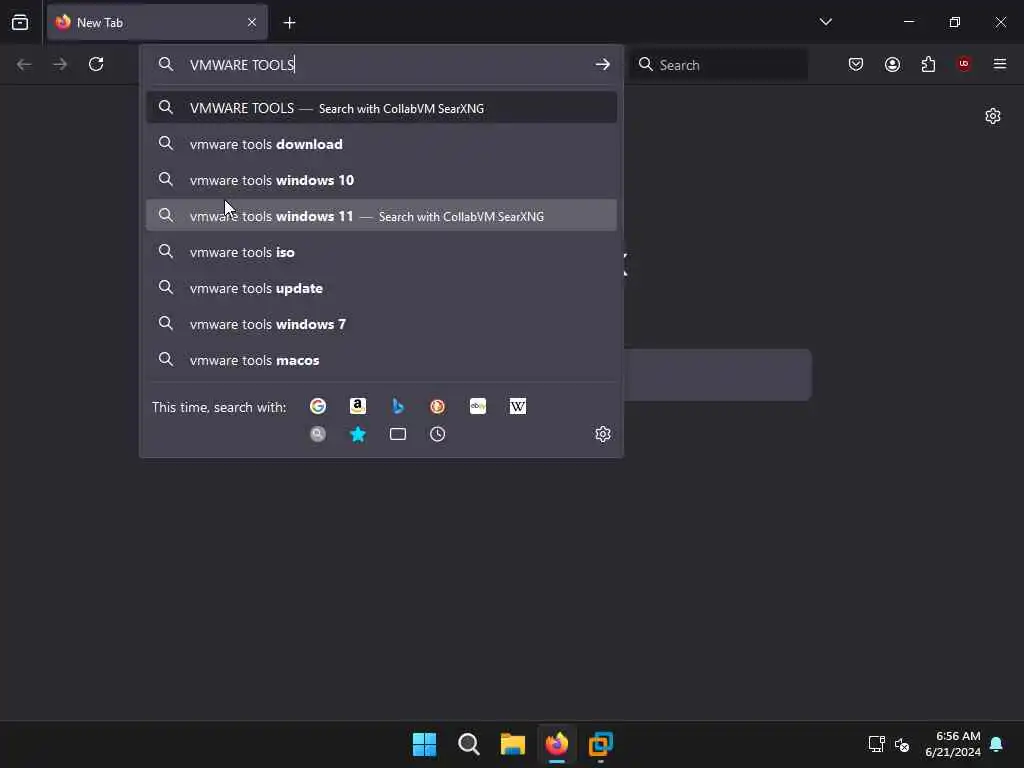
Task: Expand the list all tabs chevron
Action: tap(825, 22)
